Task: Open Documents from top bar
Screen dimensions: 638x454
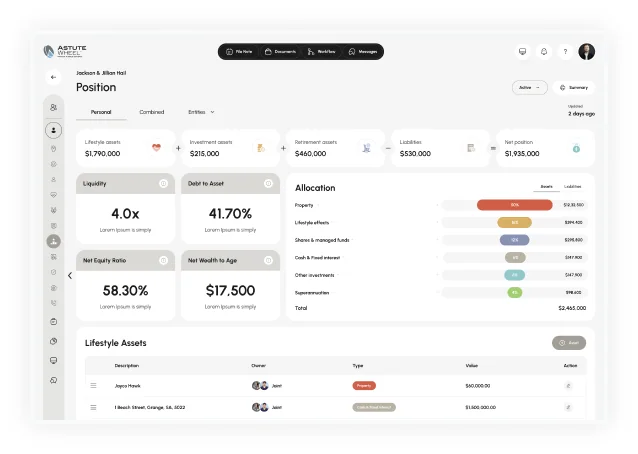Action: [x=280, y=52]
